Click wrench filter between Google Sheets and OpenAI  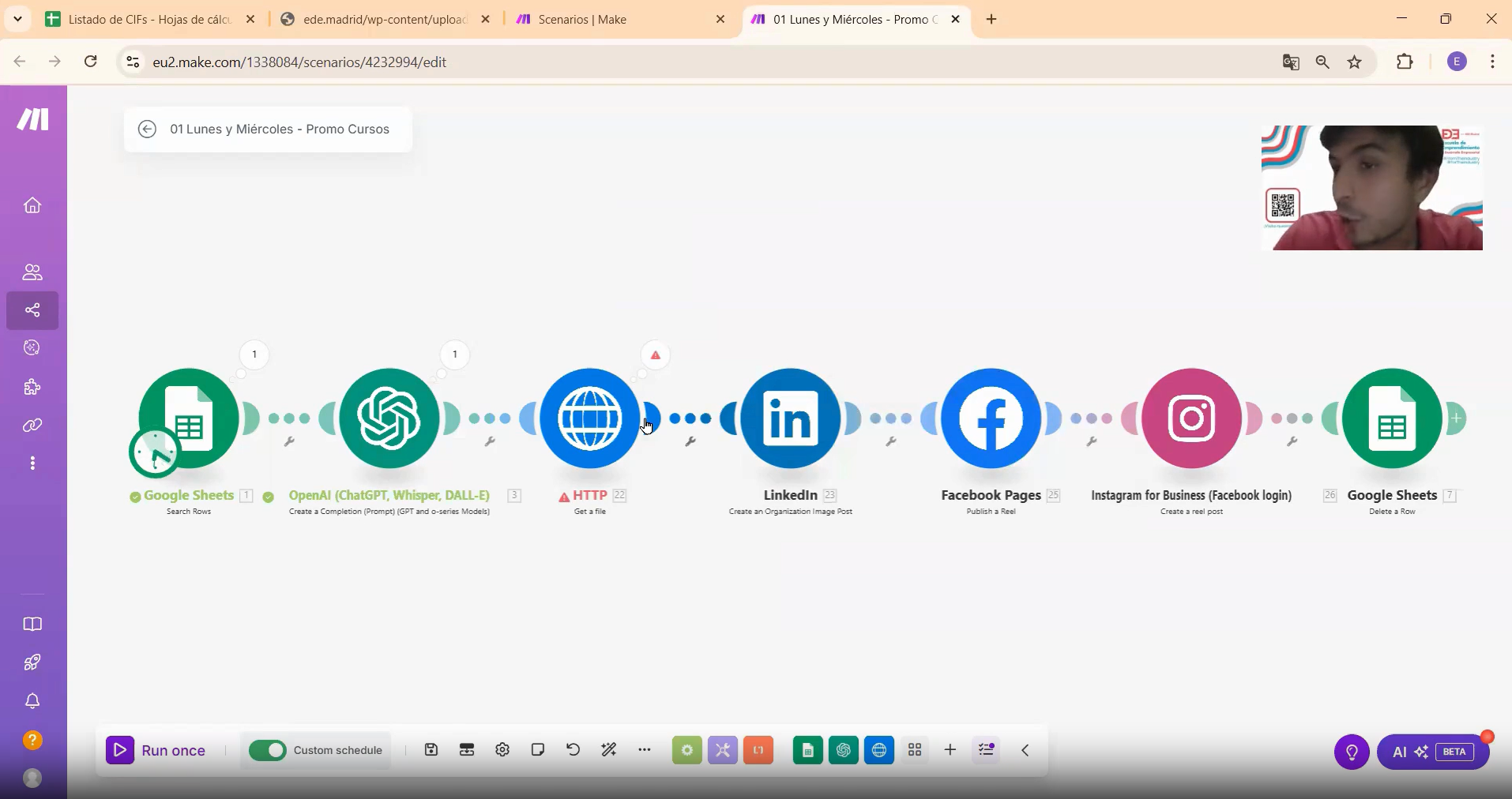tap(289, 442)
